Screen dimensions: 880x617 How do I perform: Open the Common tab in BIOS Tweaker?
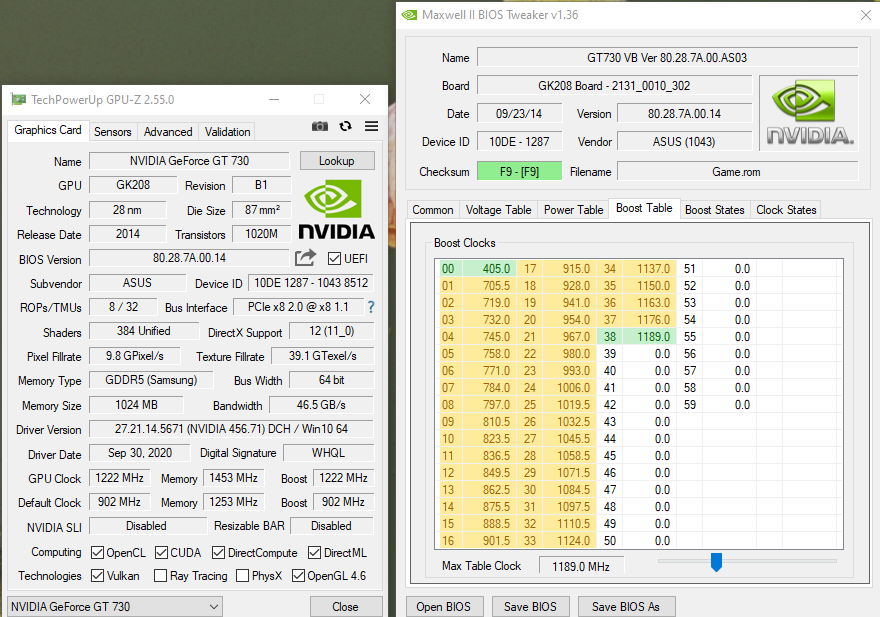[433, 209]
